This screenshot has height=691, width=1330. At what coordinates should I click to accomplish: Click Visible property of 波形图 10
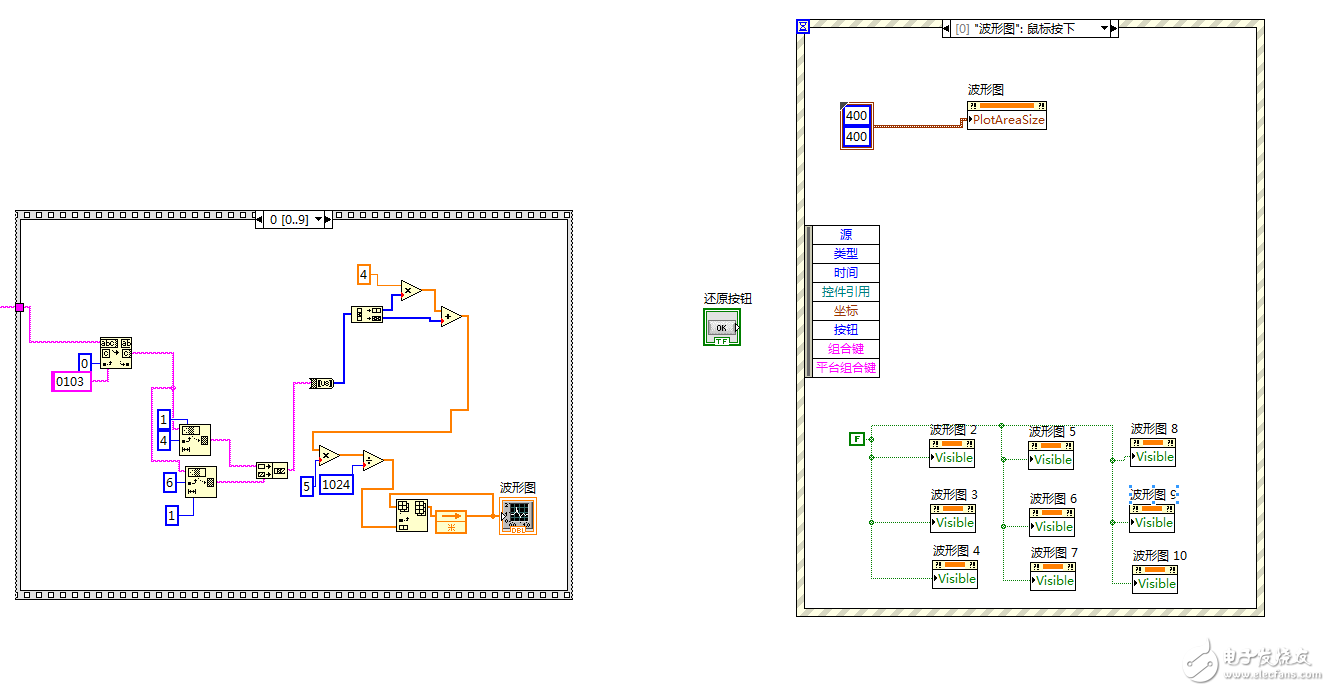[x=1155, y=584]
